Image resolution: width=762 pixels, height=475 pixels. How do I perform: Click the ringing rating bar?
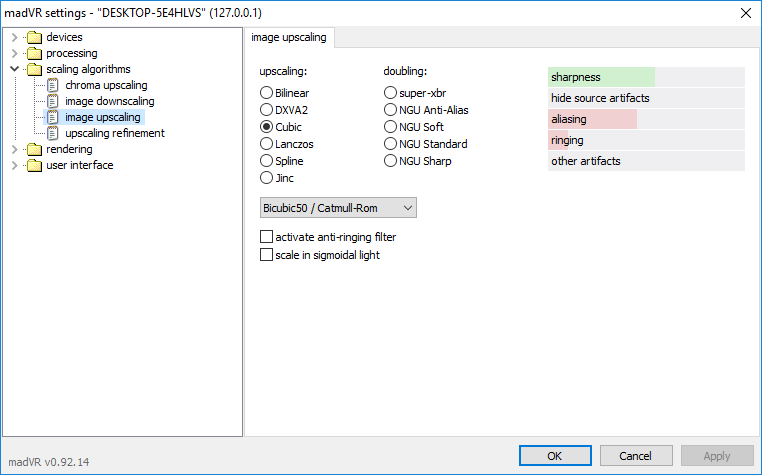click(x=646, y=141)
